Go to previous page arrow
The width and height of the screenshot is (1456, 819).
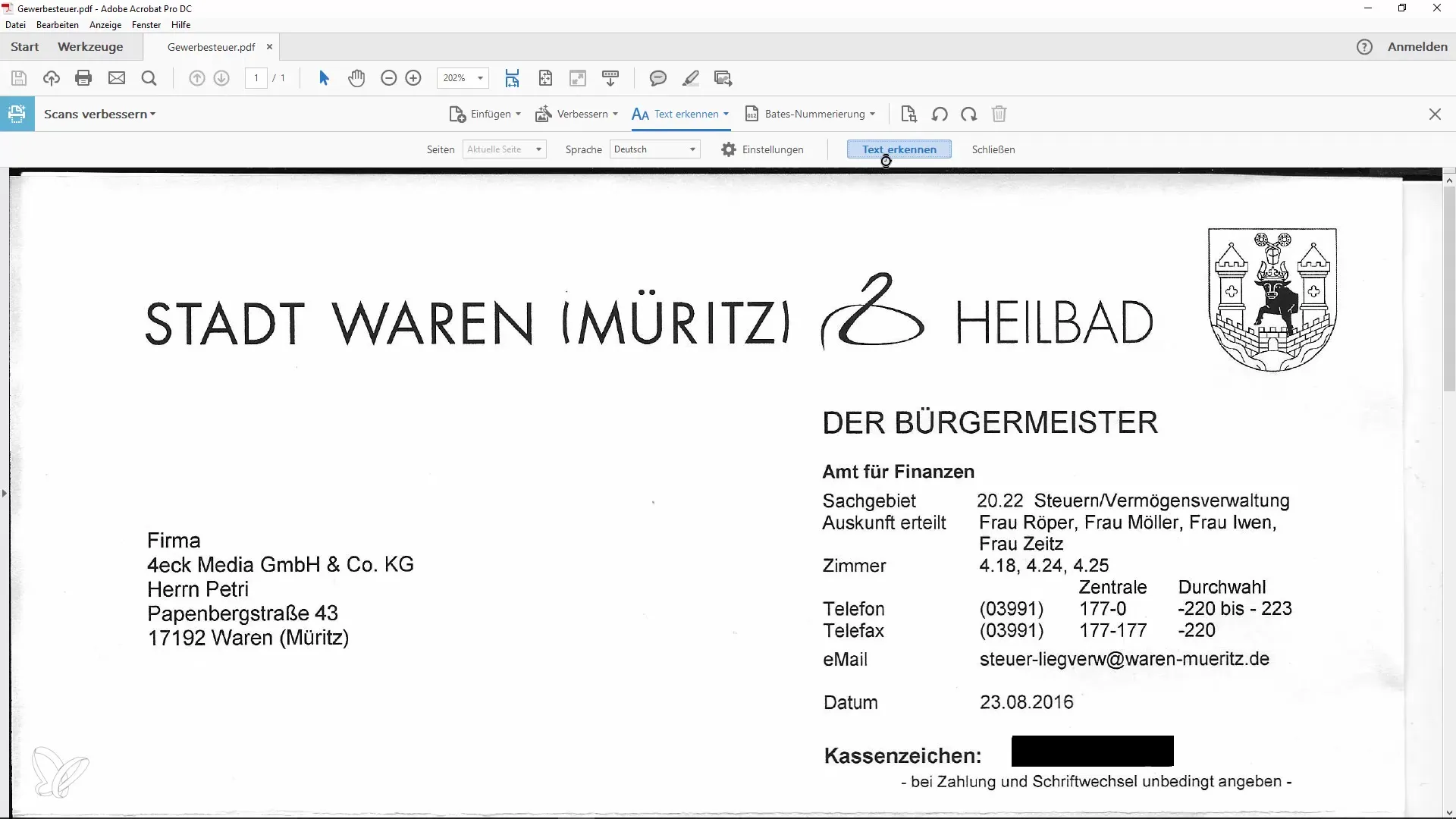pyautogui.click(x=196, y=78)
